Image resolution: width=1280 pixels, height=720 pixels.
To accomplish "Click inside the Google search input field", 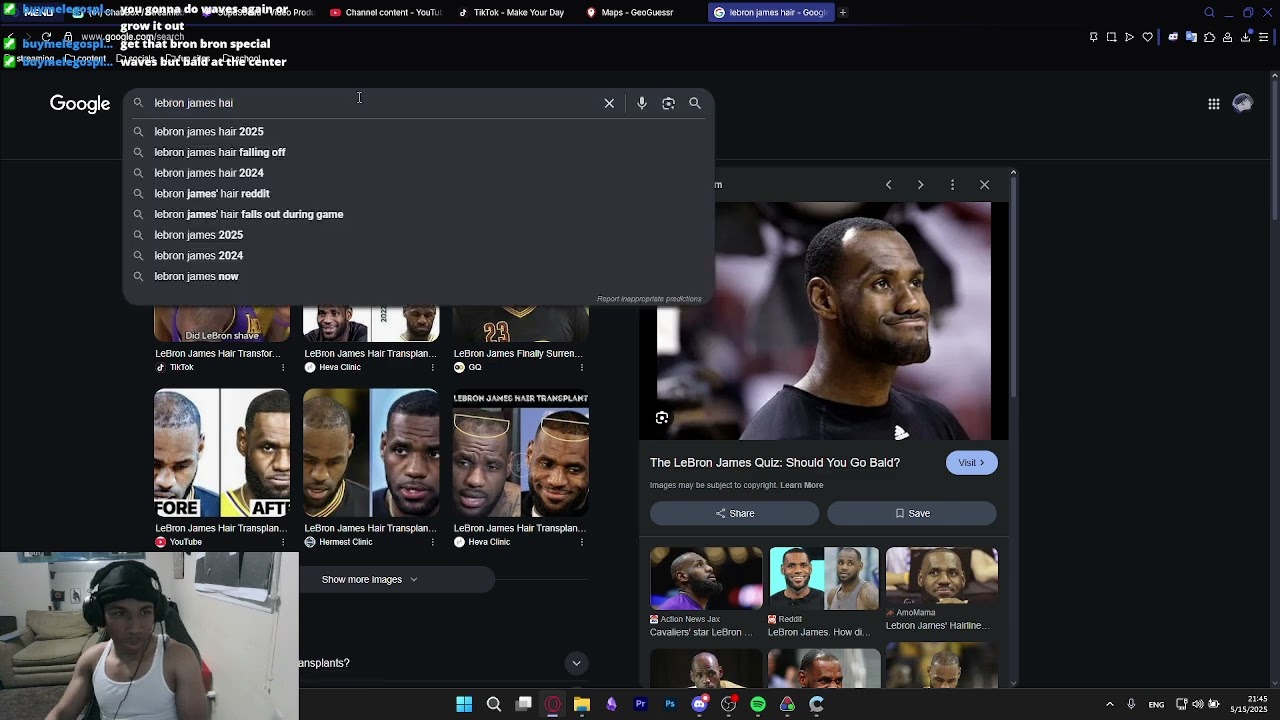I will pyautogui.click(x=375, y=103).
